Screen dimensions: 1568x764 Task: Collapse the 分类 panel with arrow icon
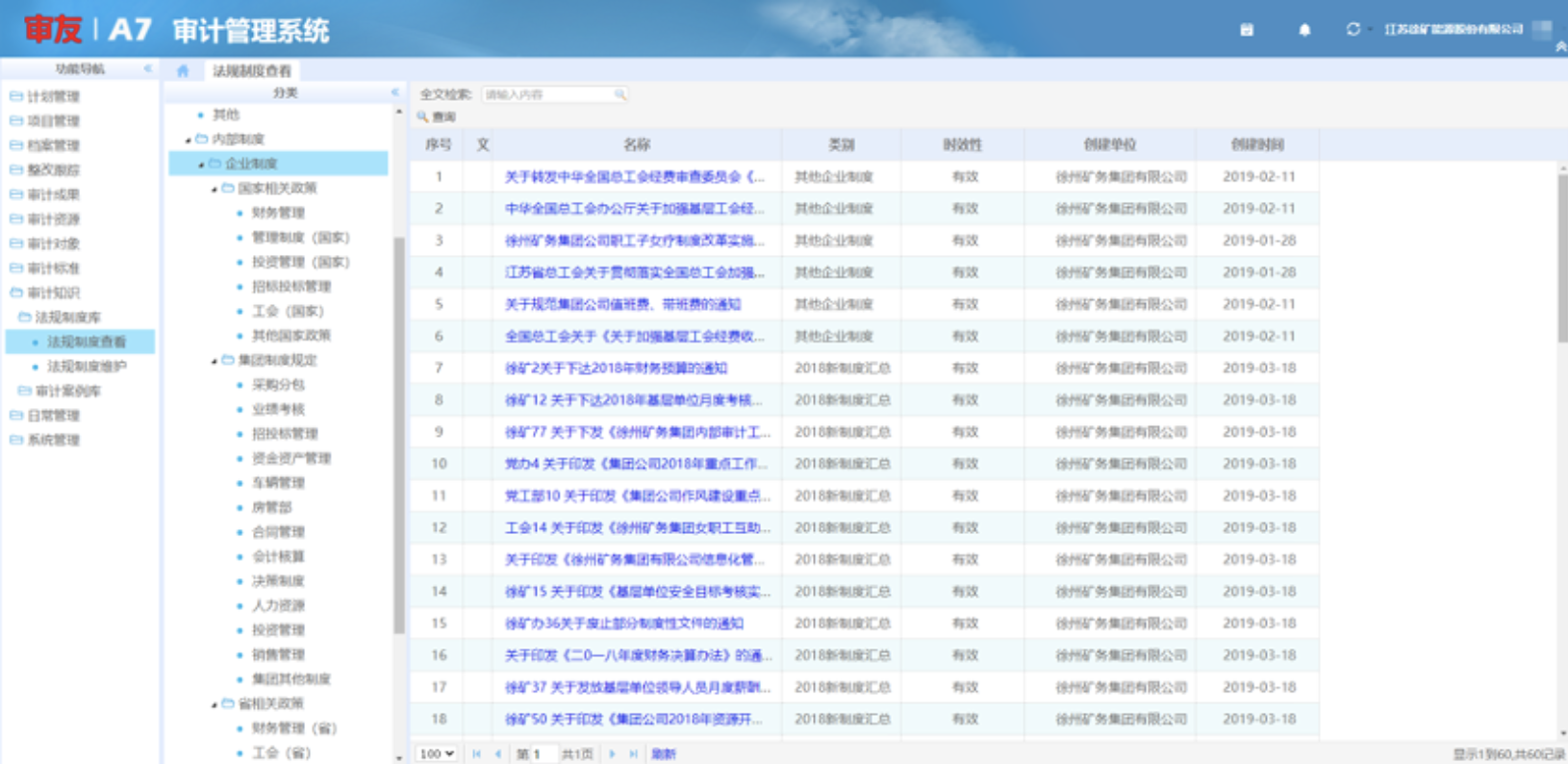pos(394,92)
